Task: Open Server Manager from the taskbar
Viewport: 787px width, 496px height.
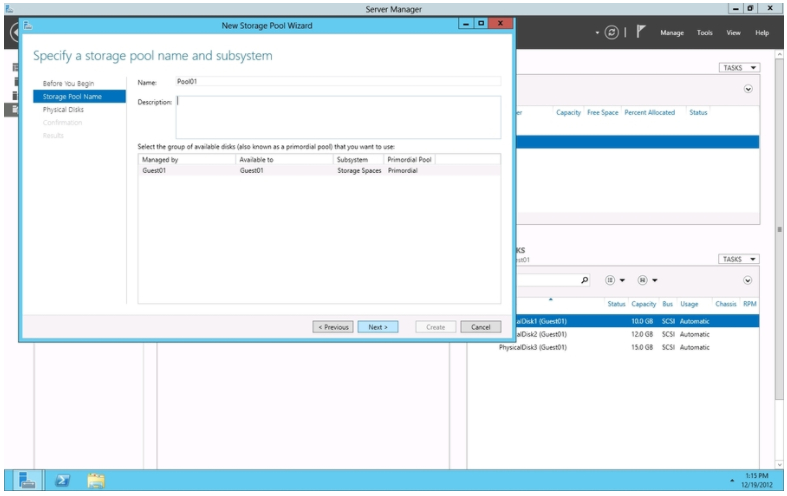Action: pyautogui.click(x=26, y=480)
